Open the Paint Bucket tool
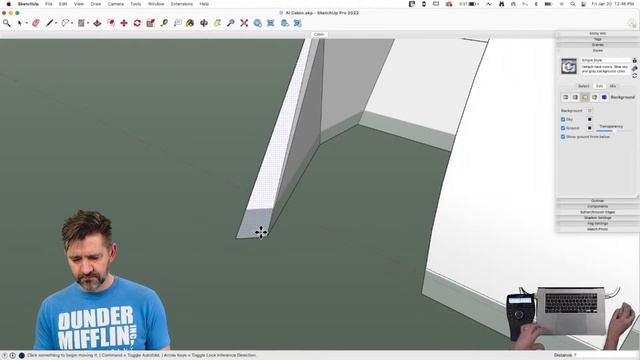The width and height of the screenshot is (640, 360). click(x=190, y=23)
